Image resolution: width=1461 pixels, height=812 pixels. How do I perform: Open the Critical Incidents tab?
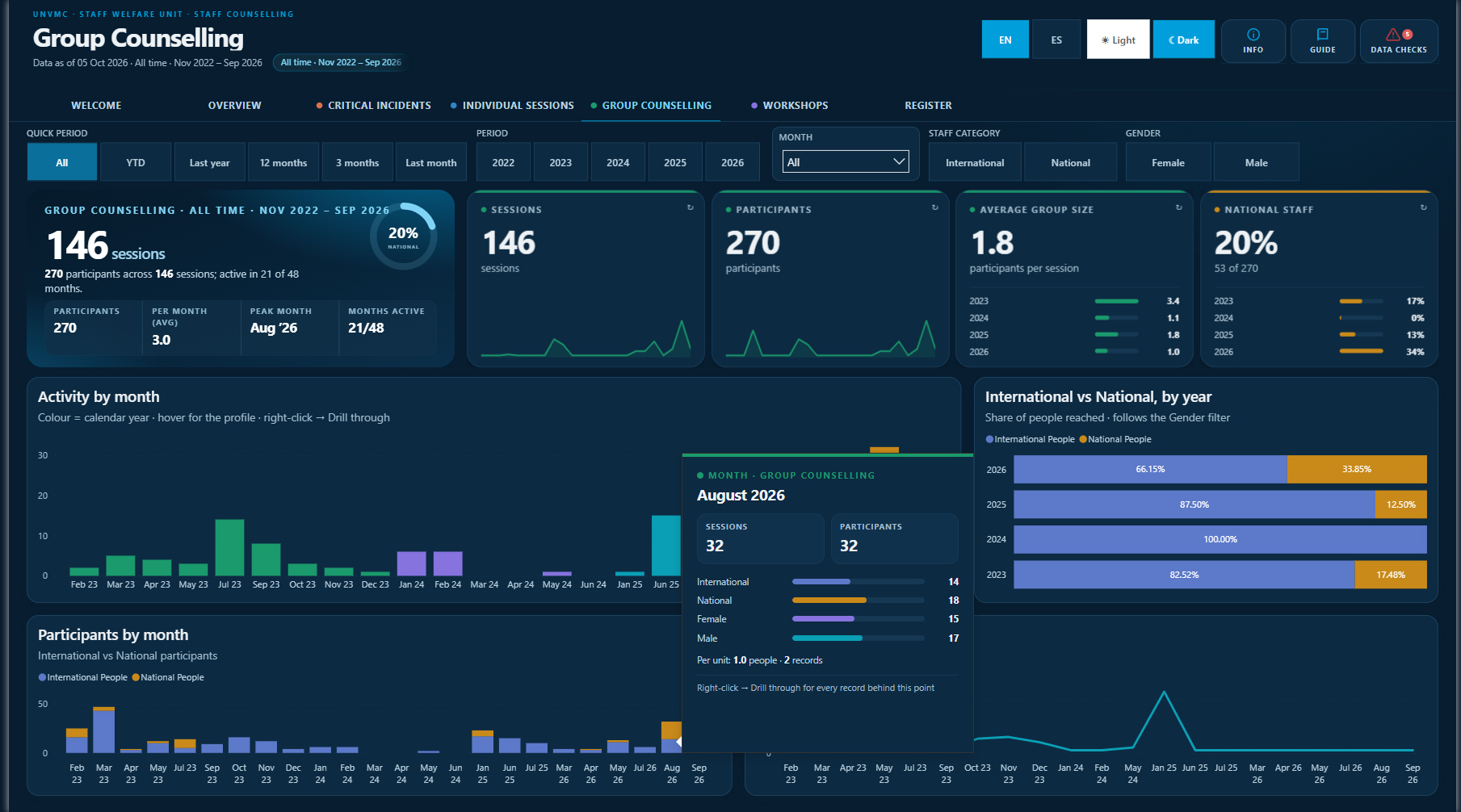[x=373, y=106]
